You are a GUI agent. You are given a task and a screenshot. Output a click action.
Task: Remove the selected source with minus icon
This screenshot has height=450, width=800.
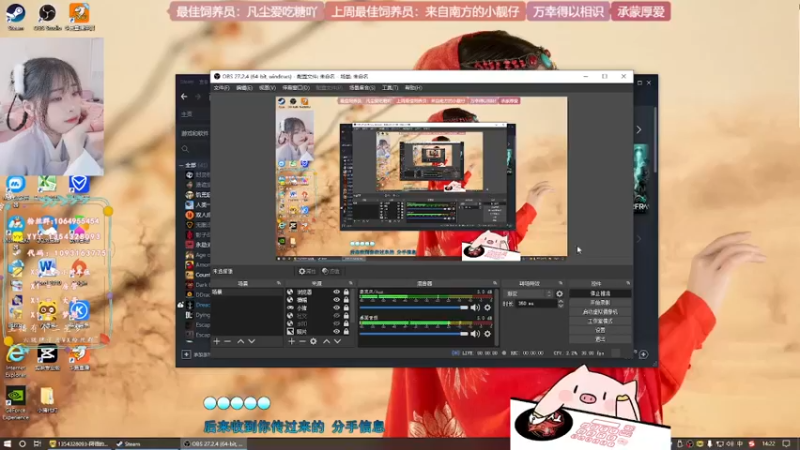click(x=302, y=341)
